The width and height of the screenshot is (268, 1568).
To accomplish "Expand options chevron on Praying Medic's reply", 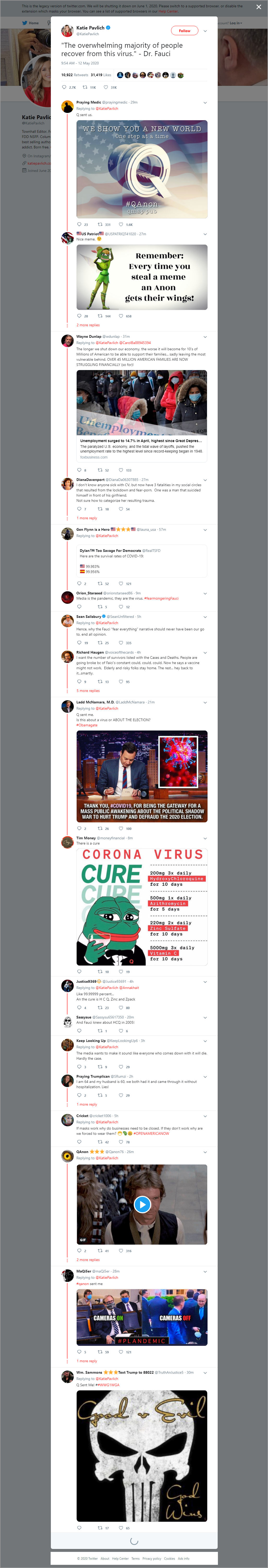I will pyautogui.click(x=205, y=102).
